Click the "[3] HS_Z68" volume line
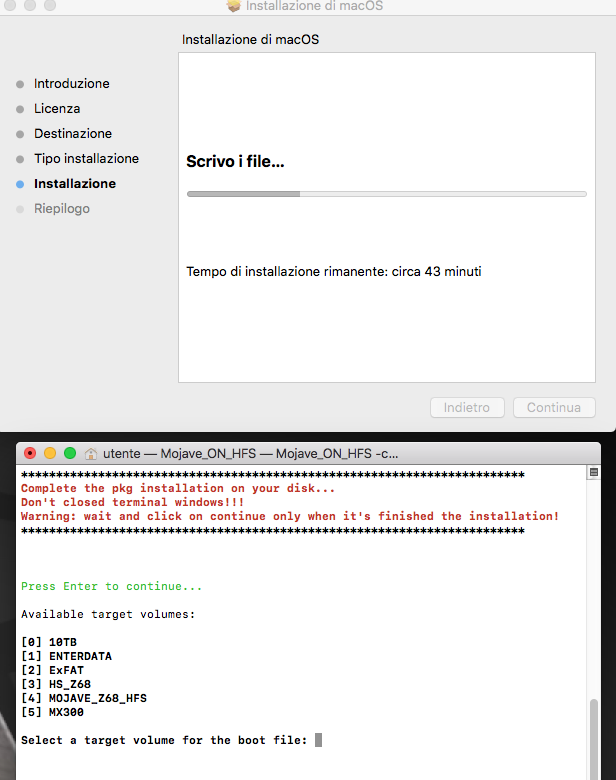Image resolution: width=616 pixels, height=780 pixels. [x=56, y=684]
